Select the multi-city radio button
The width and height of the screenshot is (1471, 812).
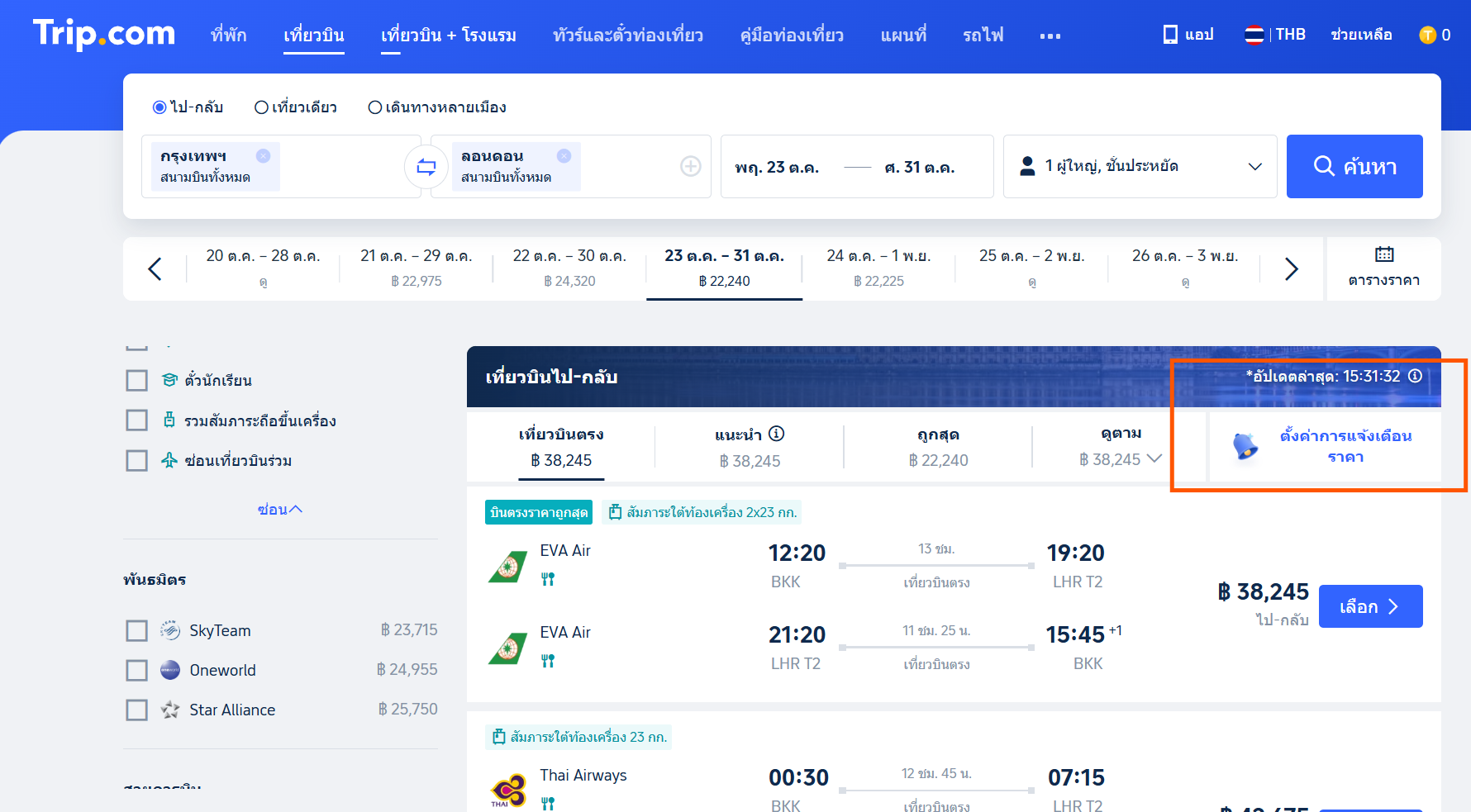pos(375,107)
